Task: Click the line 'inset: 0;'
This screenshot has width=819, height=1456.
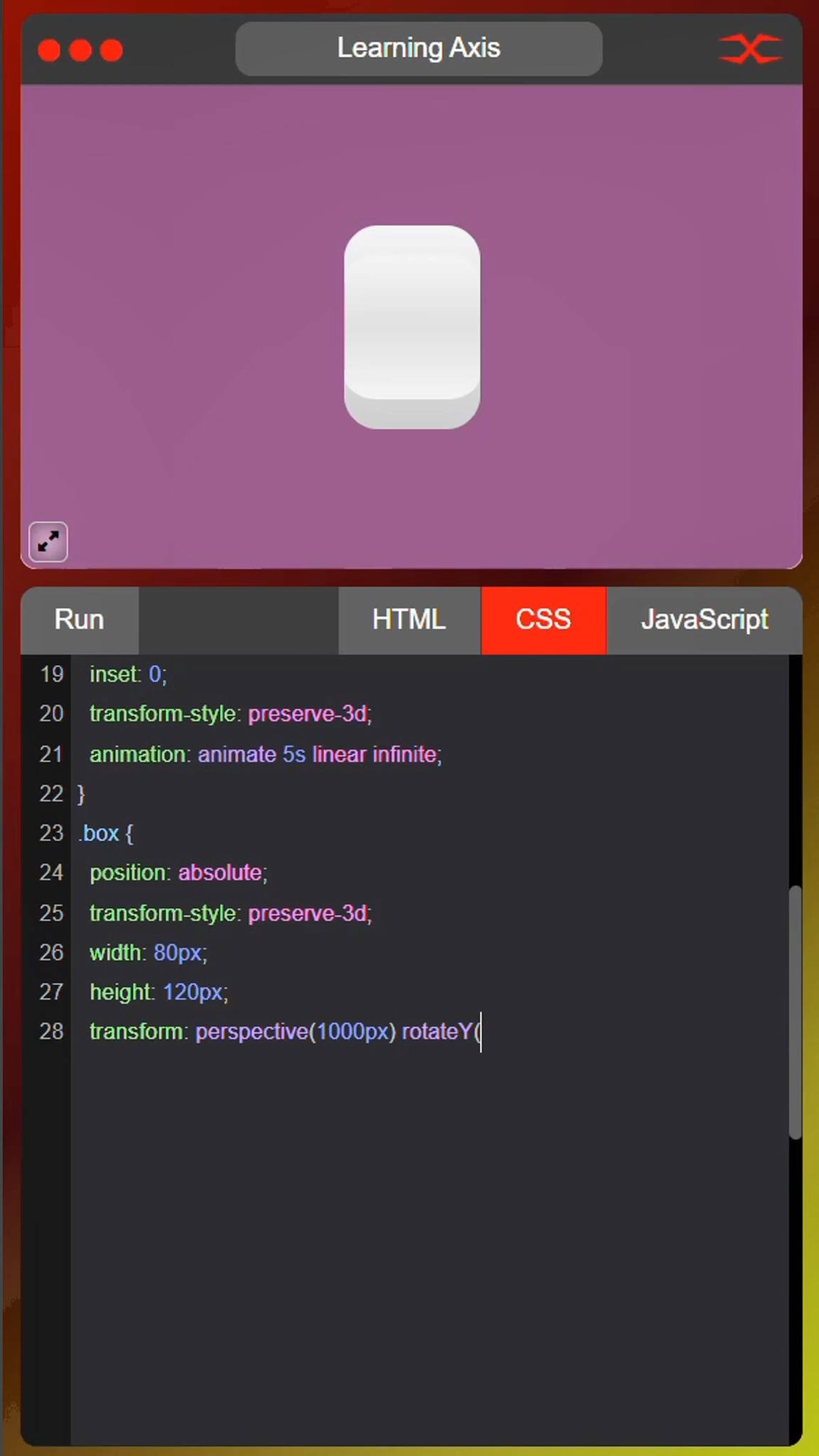Action: 128,674
